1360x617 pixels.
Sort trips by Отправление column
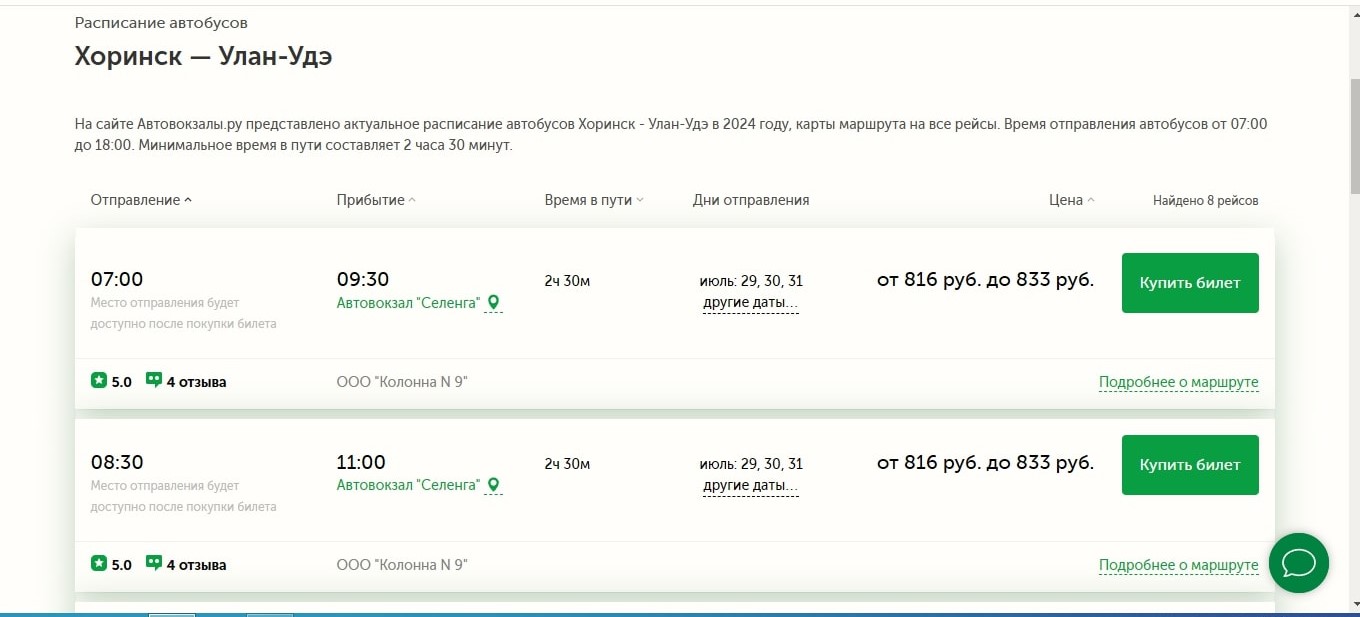[140, 200]
